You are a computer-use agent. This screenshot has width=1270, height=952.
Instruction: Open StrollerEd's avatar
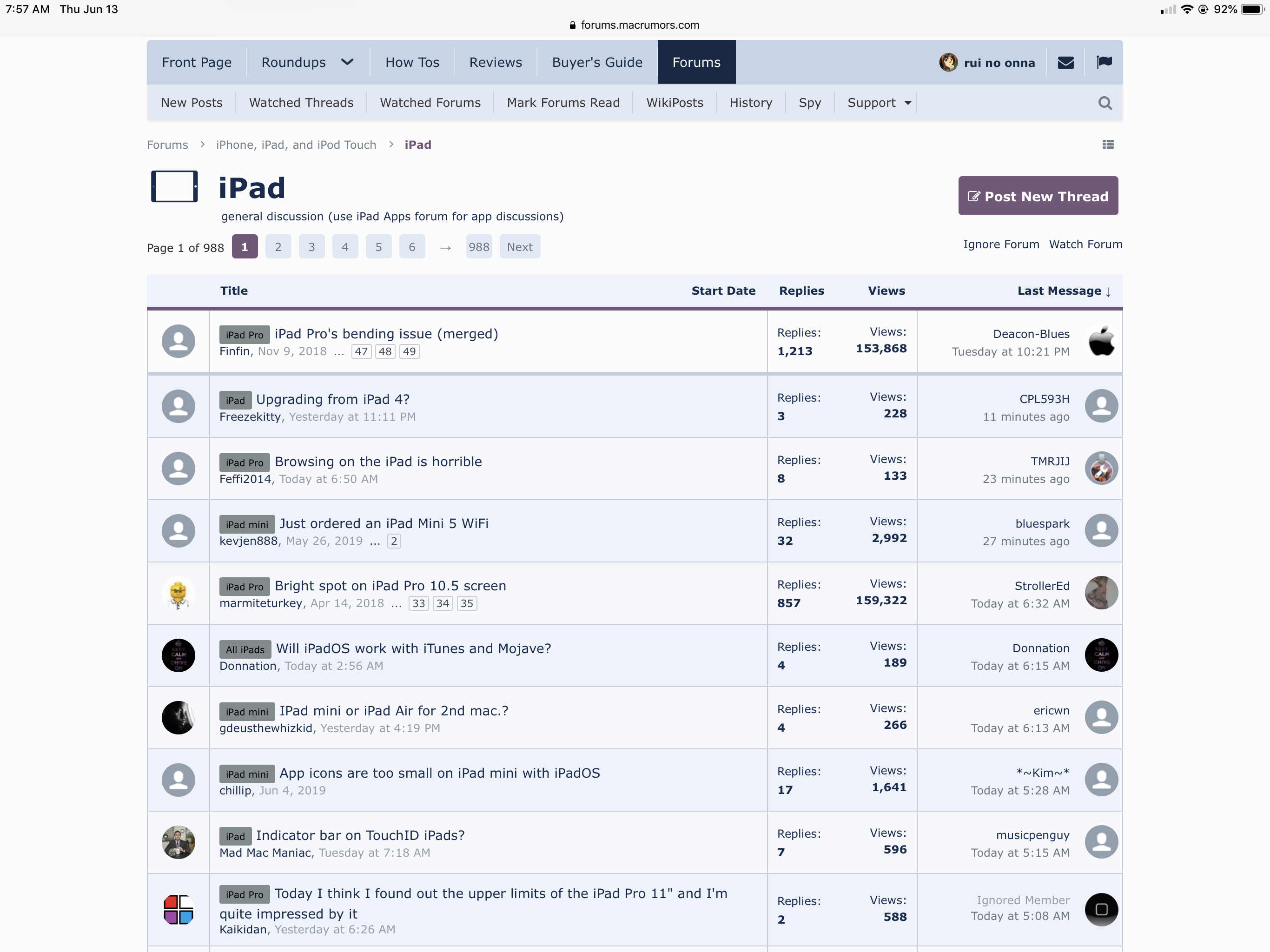tap(1101, 593)
